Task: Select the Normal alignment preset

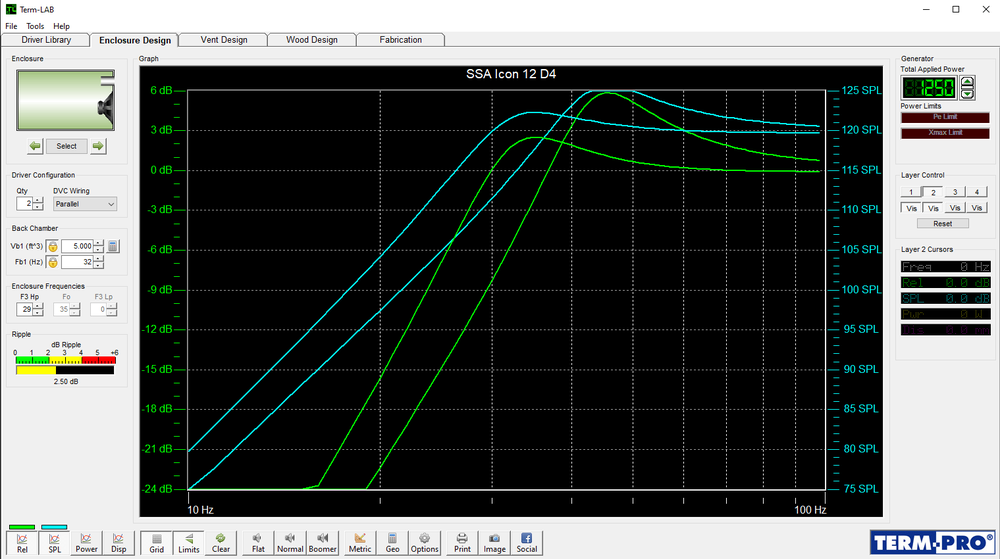Action: coord(290,543)
